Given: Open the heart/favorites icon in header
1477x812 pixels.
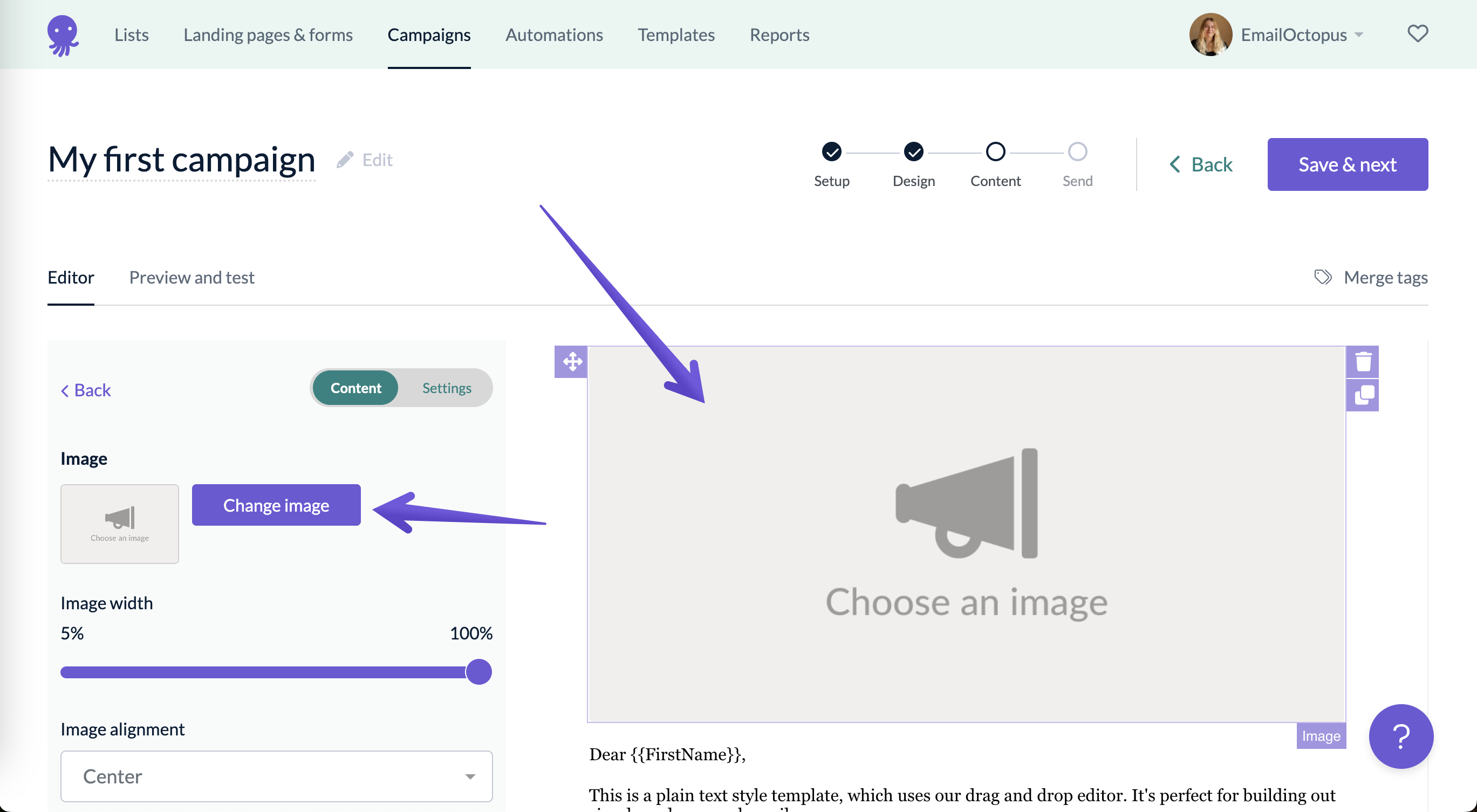Looking at the screenshot, I should click(1418, 34).
